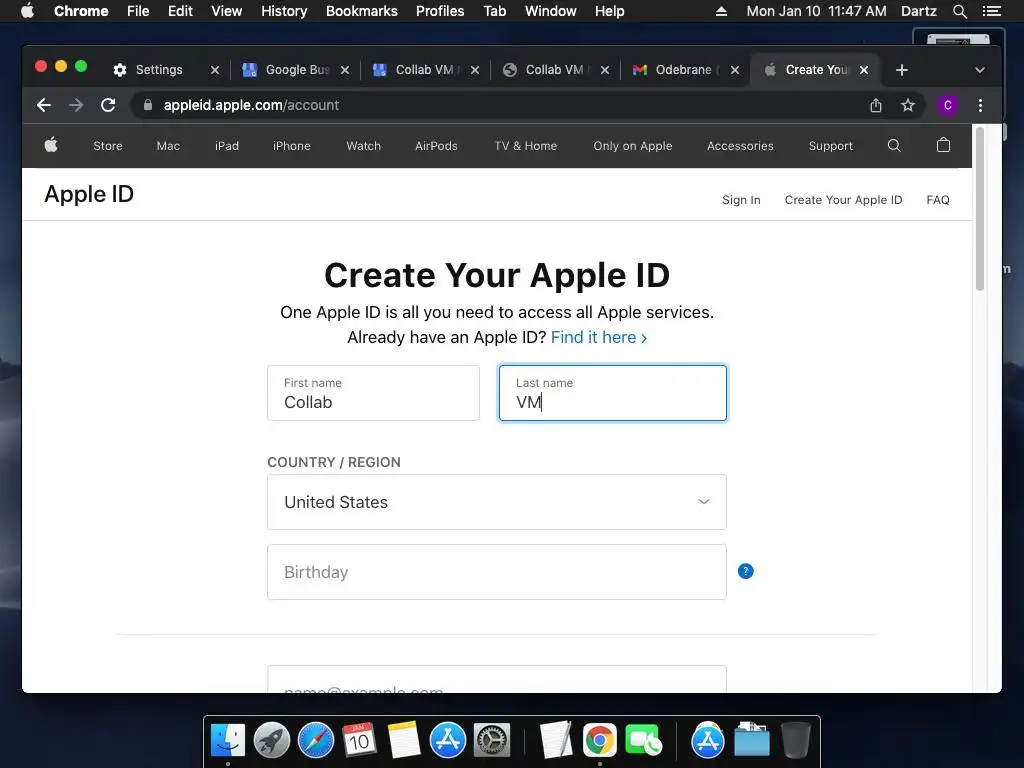Image resolution: width=1024 pixels, height=768 pixels.
Task: Open Notes in the Dock
Action: pos(404,741)
